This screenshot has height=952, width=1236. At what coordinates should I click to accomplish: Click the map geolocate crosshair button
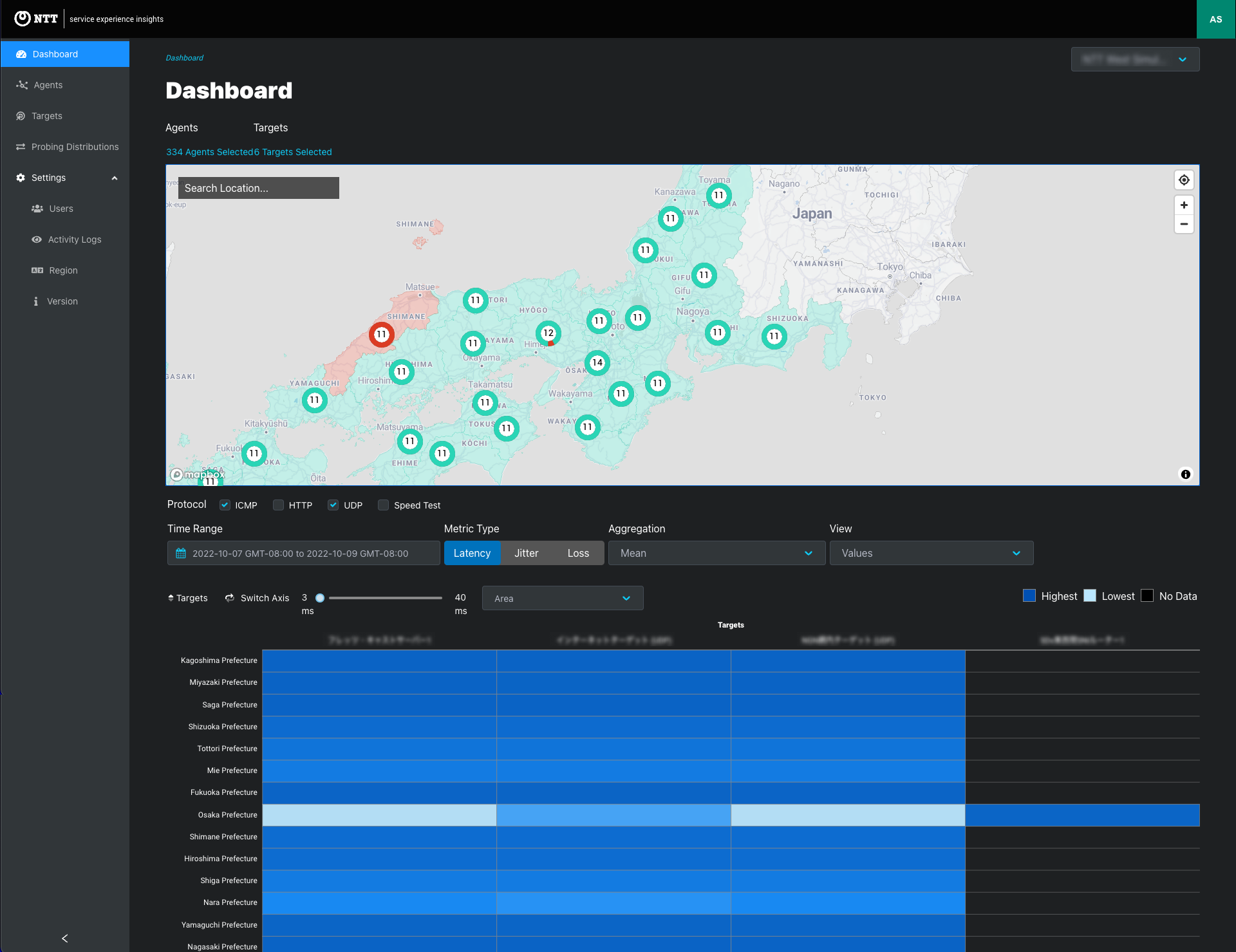[x=1184, y=180]
